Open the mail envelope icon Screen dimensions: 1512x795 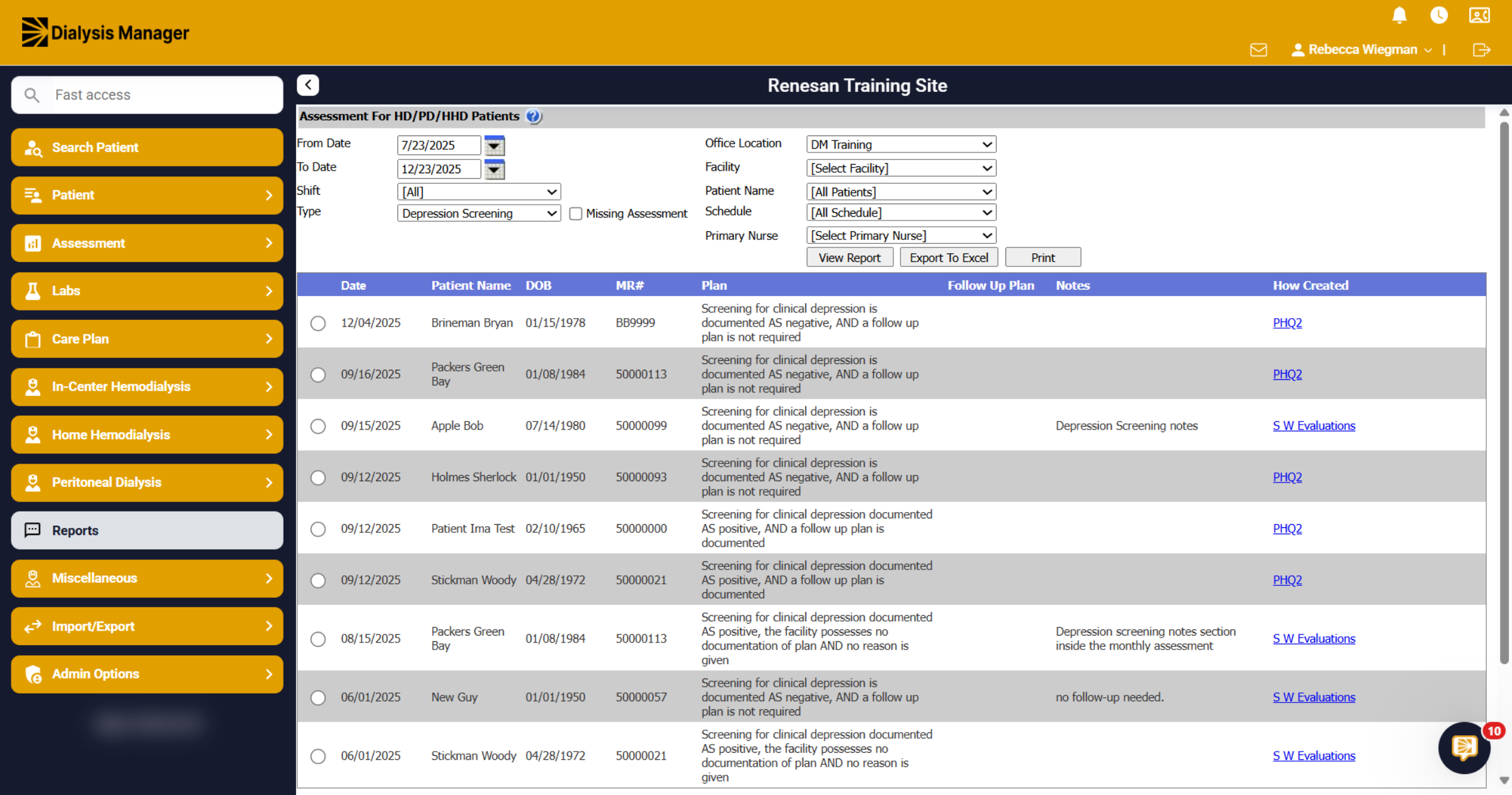[x=1259, y=50]
